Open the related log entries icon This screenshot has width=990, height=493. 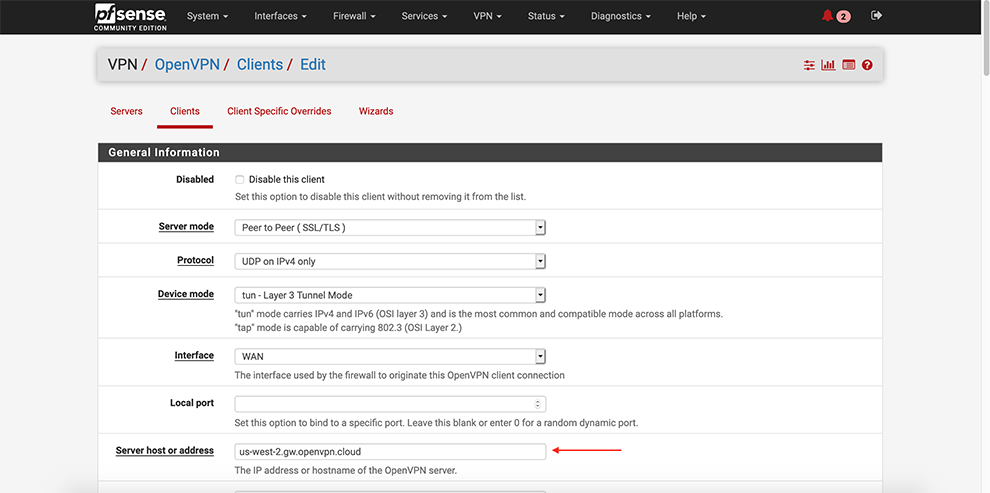click(848, 65)
